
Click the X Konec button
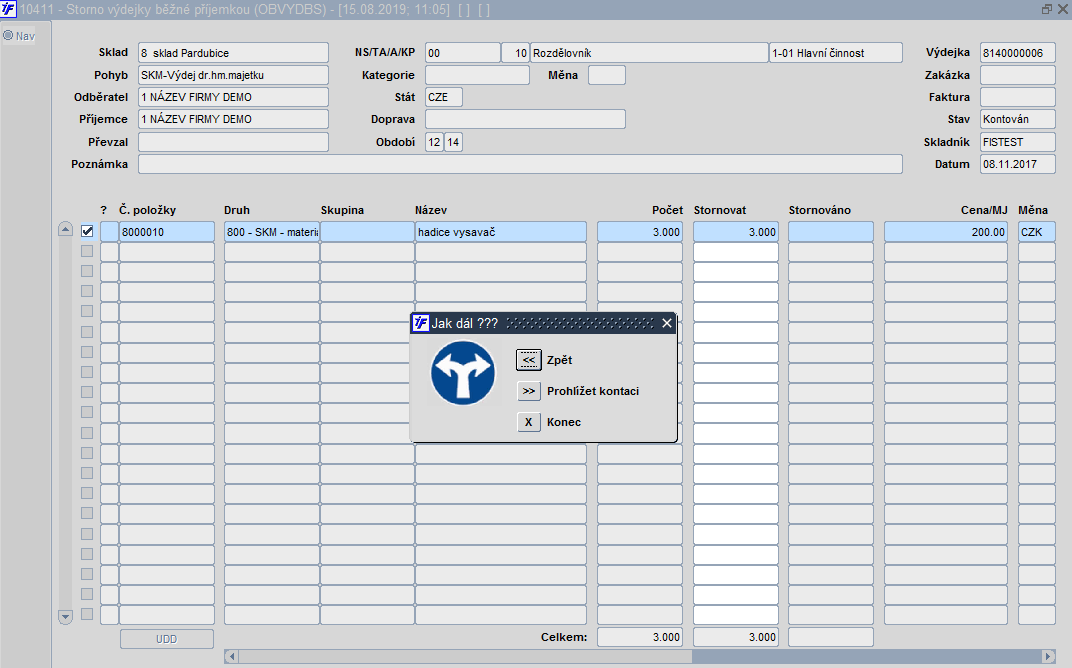pos(528,422)
